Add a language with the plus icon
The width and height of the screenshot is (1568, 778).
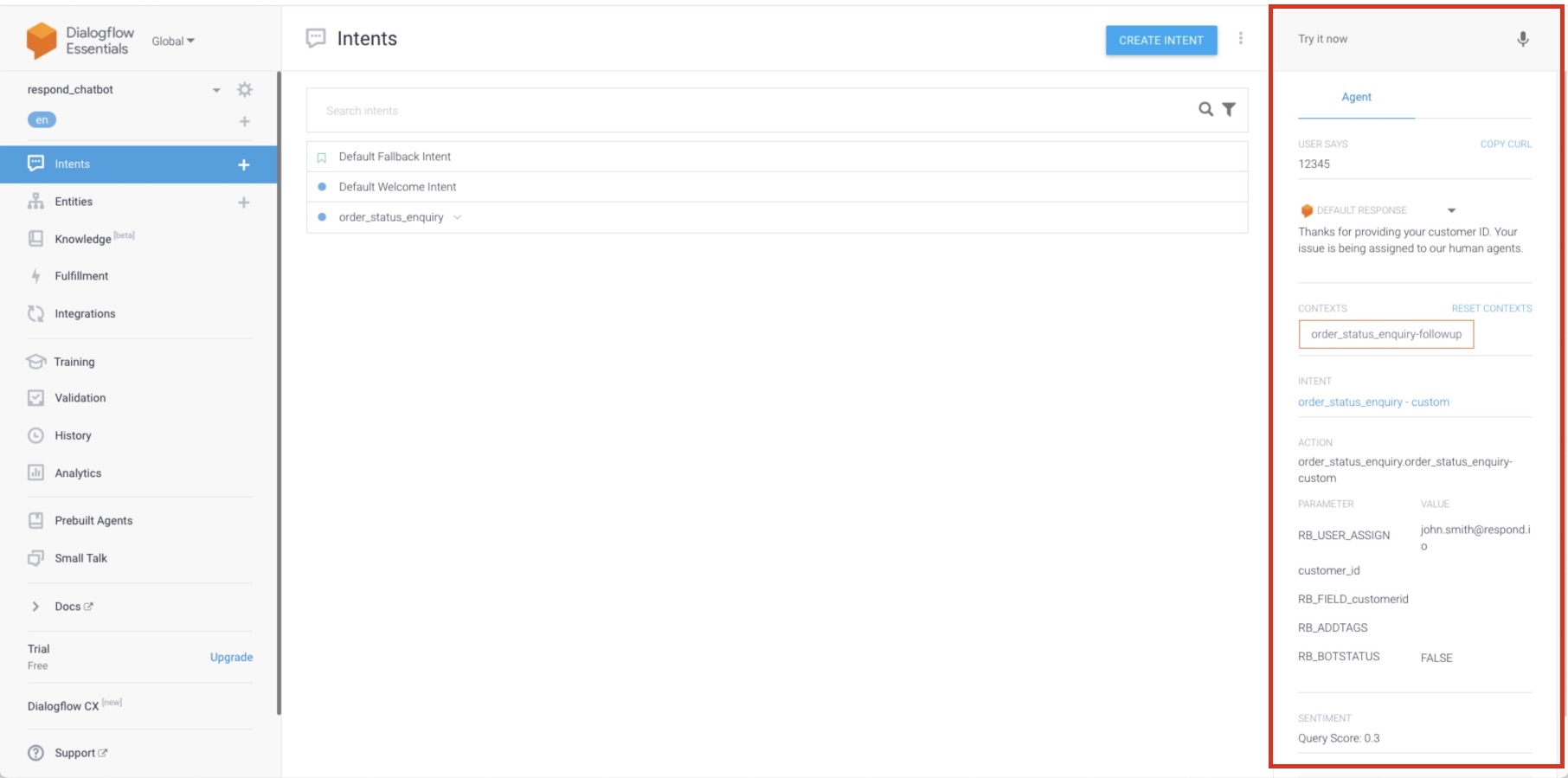pyautogui.click(x=245, y=122)
